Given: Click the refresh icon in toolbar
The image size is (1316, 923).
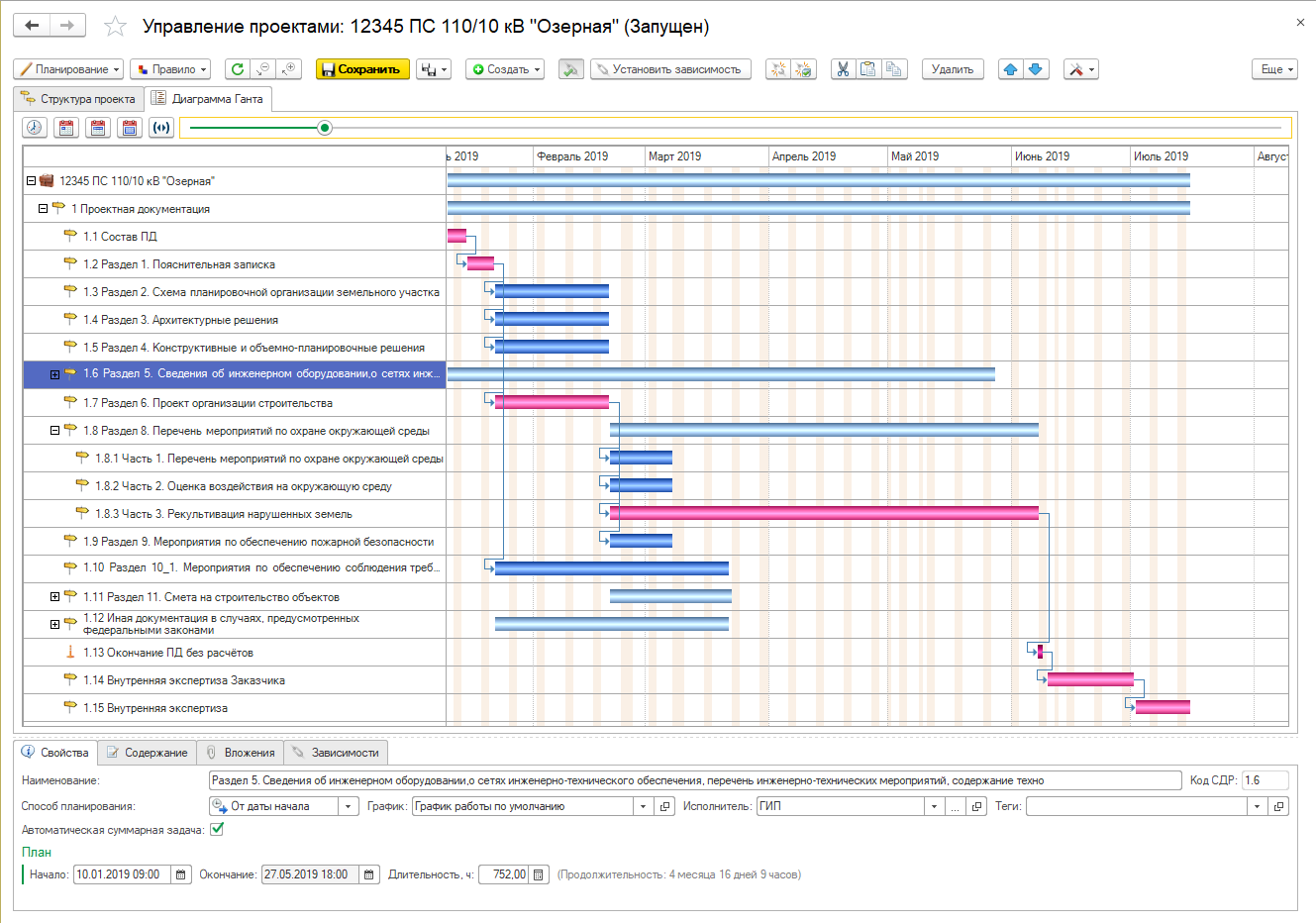Looking at the screenshot, I should tap(237, 69).
